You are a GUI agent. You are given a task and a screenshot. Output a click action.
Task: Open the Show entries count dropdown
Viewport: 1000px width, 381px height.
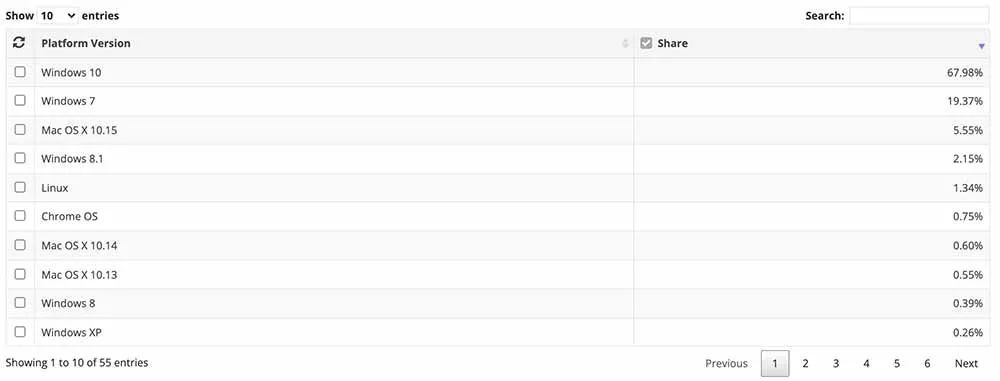pos(57,15)
